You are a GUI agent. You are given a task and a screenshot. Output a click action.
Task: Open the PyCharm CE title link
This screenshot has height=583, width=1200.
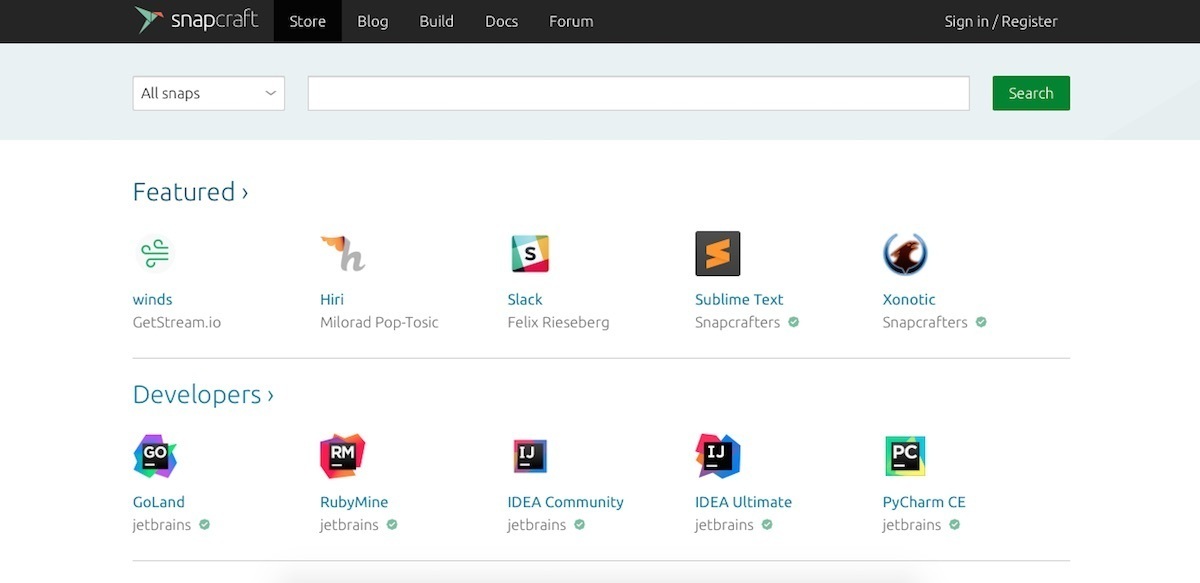tap(924, 502)
